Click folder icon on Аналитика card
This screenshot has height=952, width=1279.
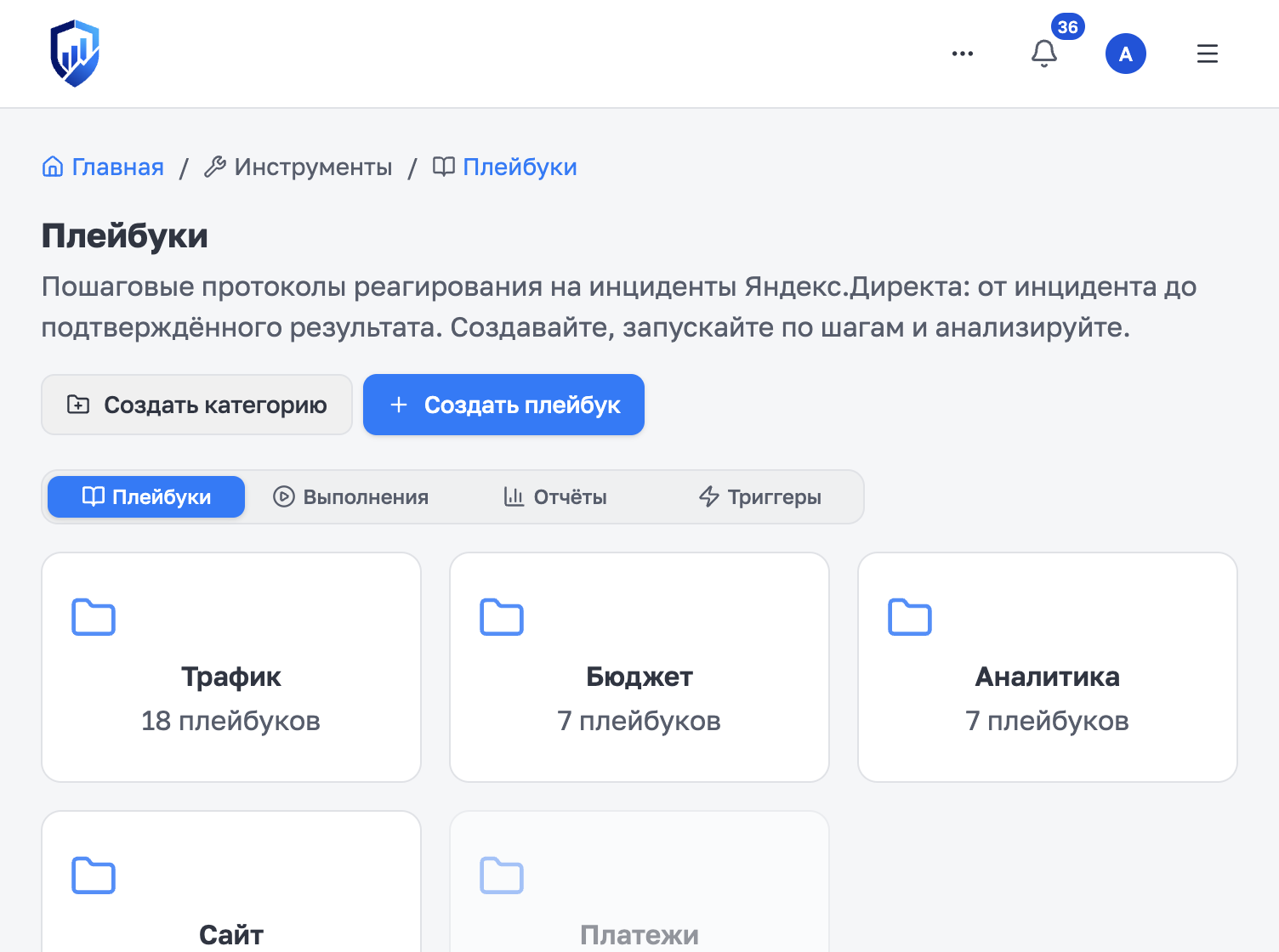[910, 617]
